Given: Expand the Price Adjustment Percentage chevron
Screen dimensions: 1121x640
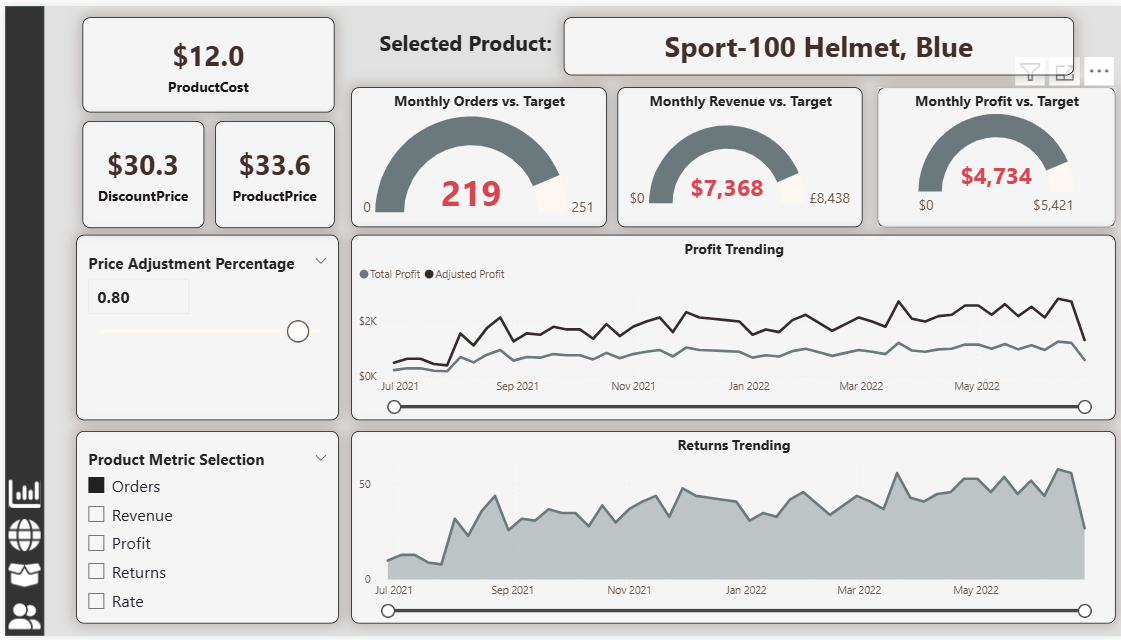Looking at the screenshot, I should (321, 261).
